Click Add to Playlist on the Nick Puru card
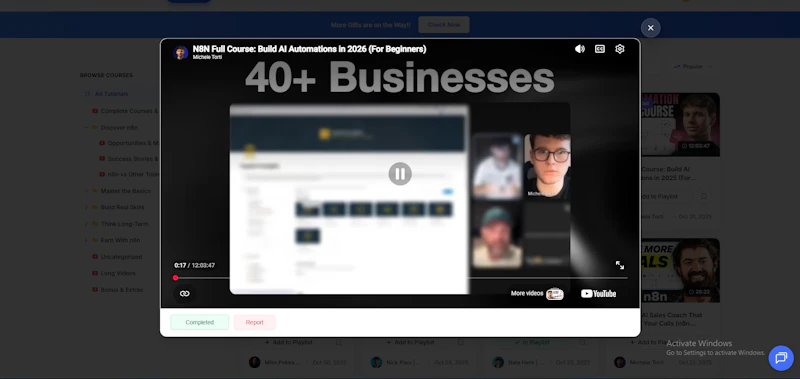The image size is (800, 379). (411, 342)
